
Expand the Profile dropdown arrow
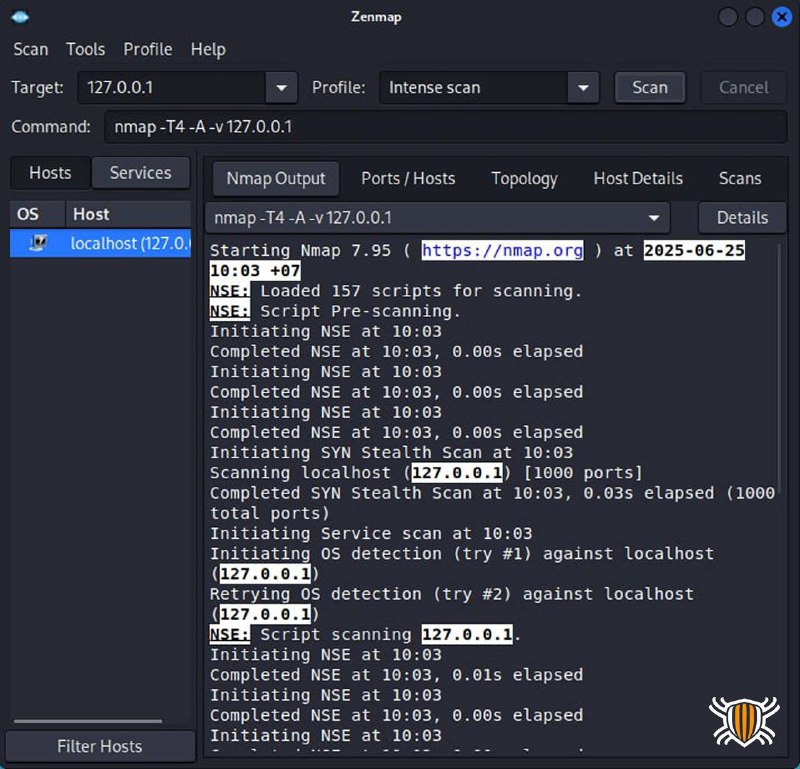point(583,88)
